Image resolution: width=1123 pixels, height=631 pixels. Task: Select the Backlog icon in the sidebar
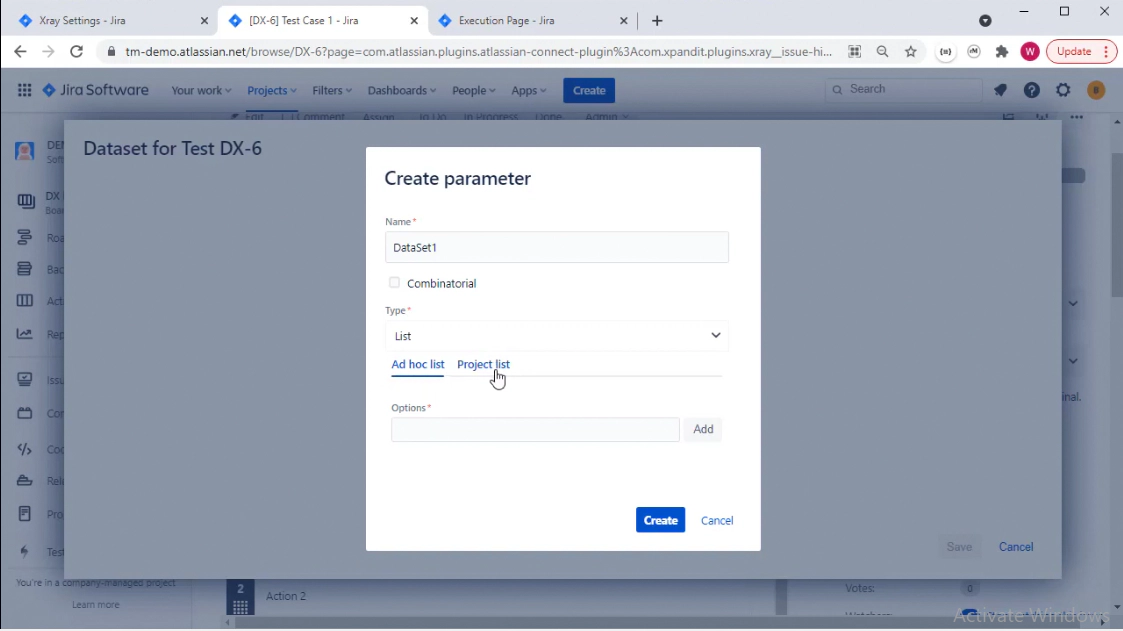26,269
